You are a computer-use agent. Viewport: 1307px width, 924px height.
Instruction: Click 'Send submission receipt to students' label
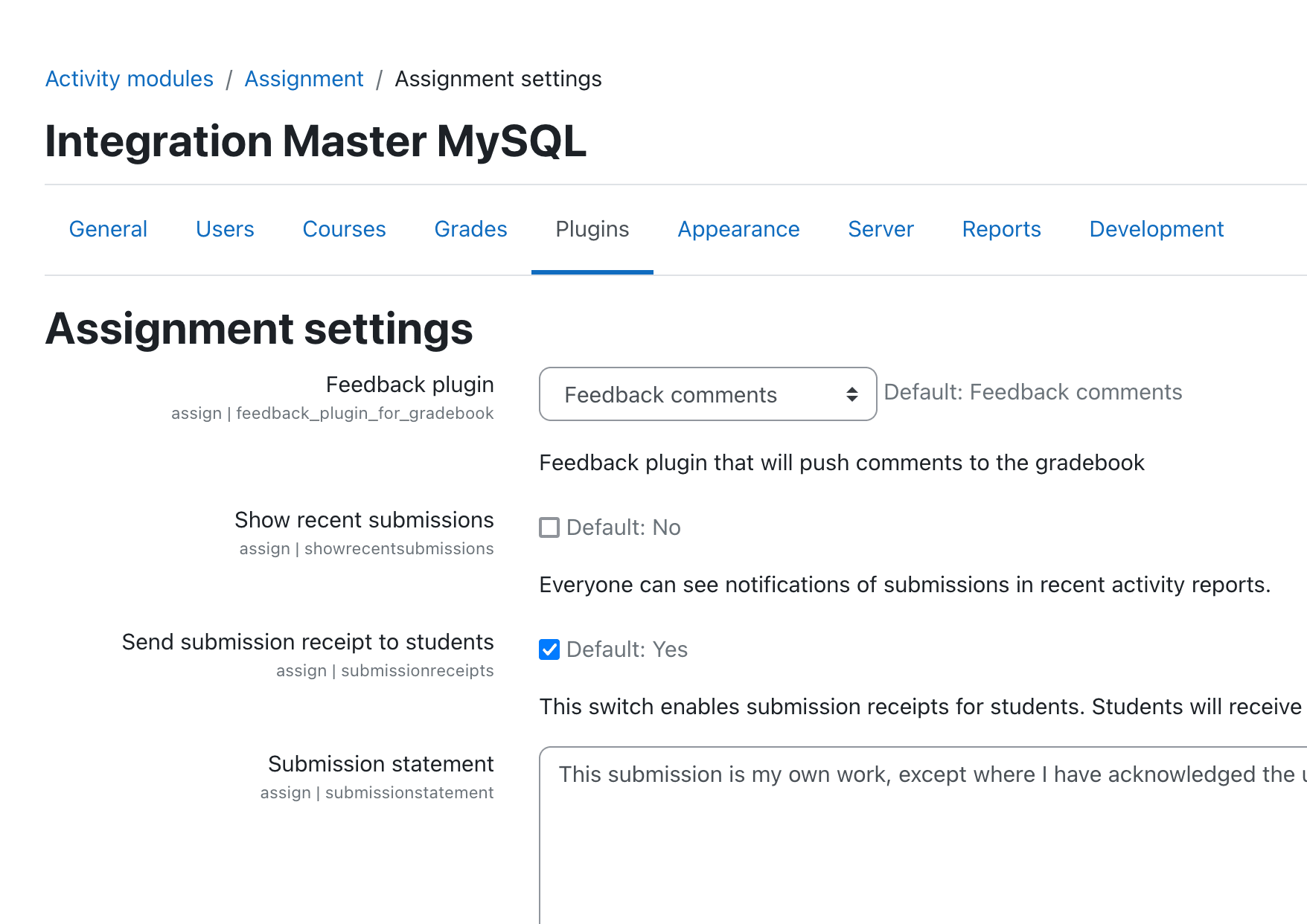(x=307, y=642)
